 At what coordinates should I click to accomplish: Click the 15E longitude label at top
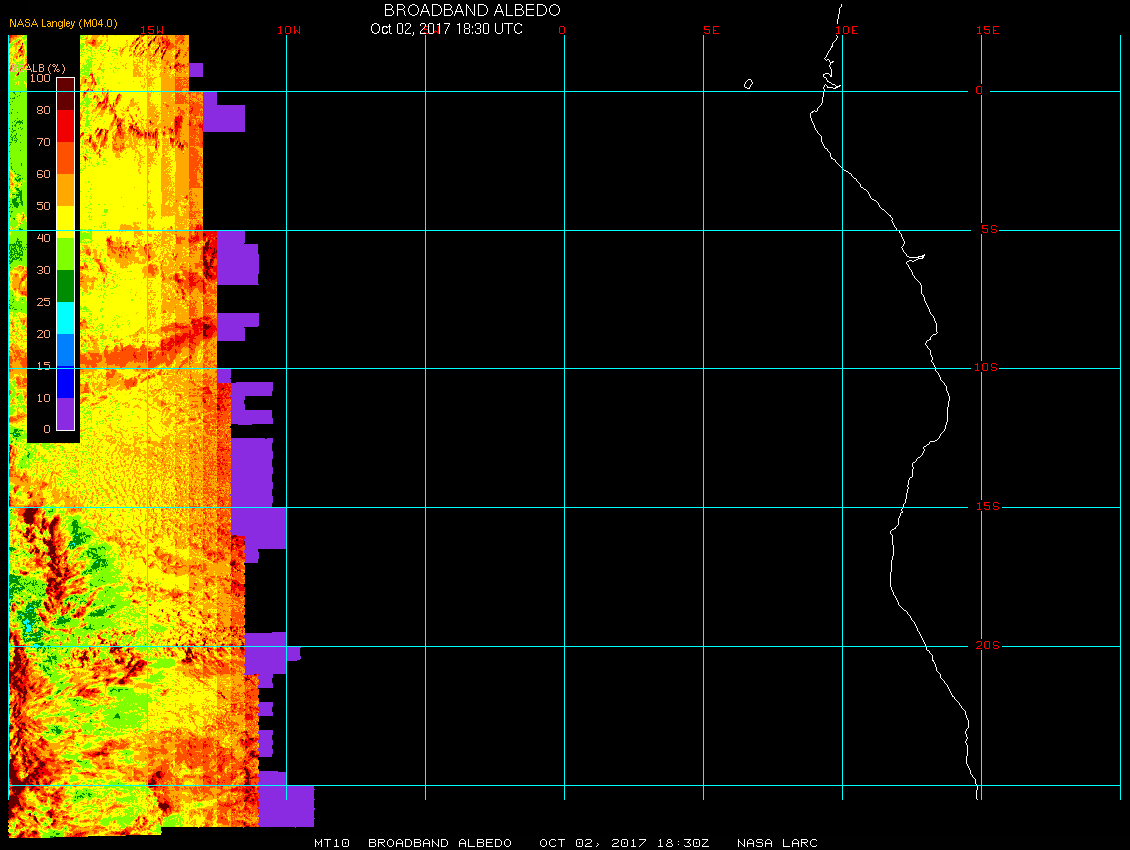(x=988, y=30)
